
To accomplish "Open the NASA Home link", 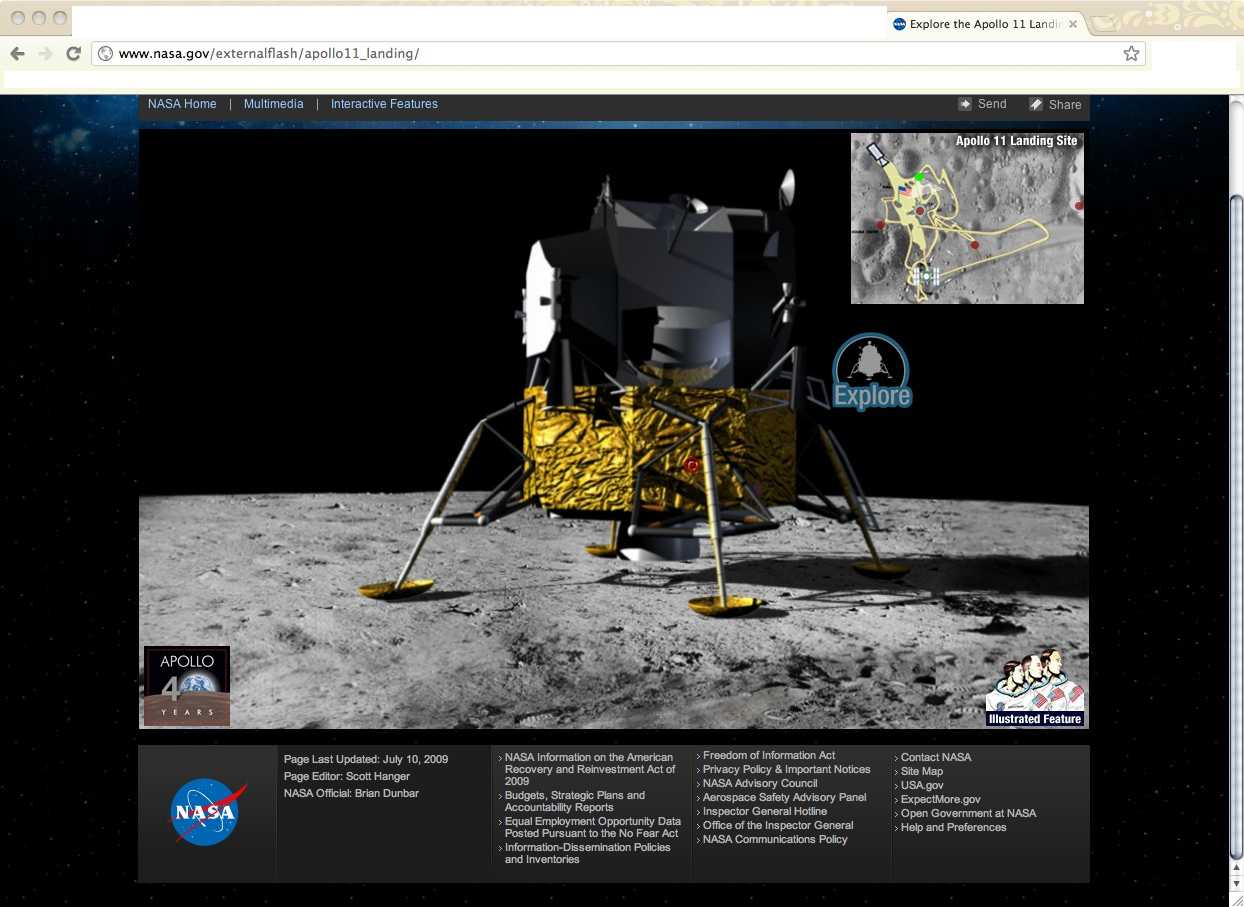I will (x=182, y=104).
